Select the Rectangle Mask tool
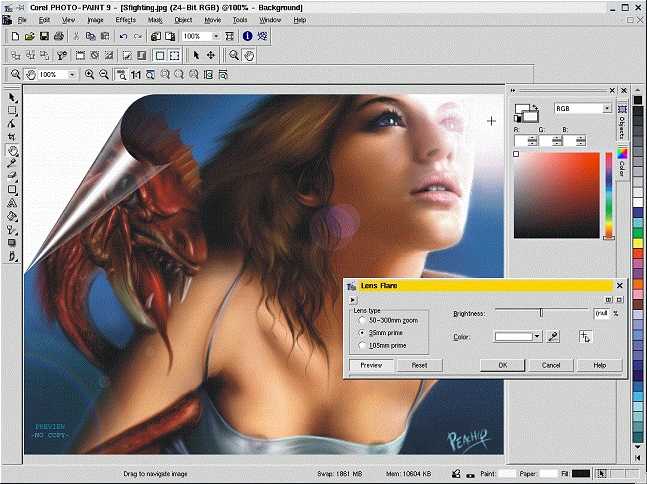This screenshot has width=647, height=484. point(12,110)
